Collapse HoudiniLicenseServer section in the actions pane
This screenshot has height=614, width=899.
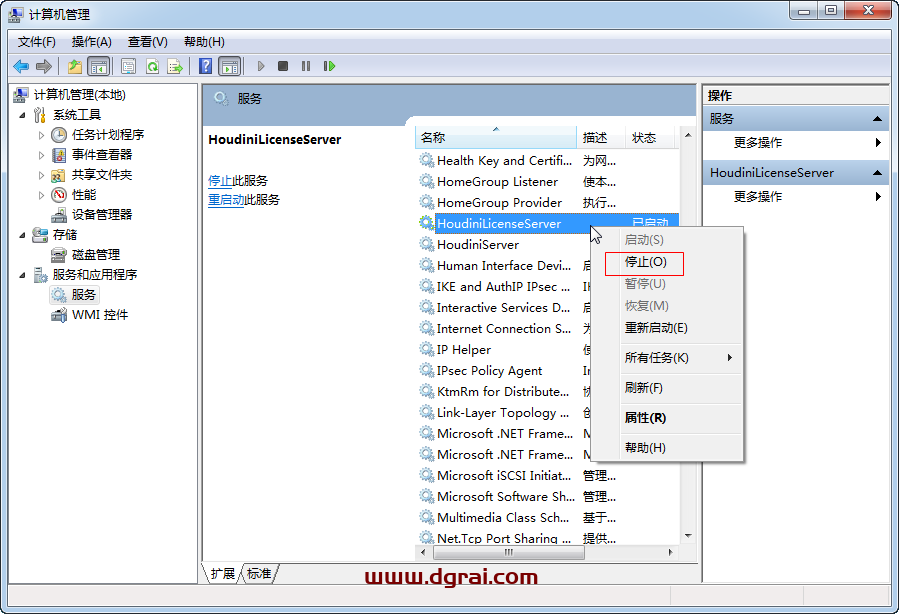click(877, 173)
